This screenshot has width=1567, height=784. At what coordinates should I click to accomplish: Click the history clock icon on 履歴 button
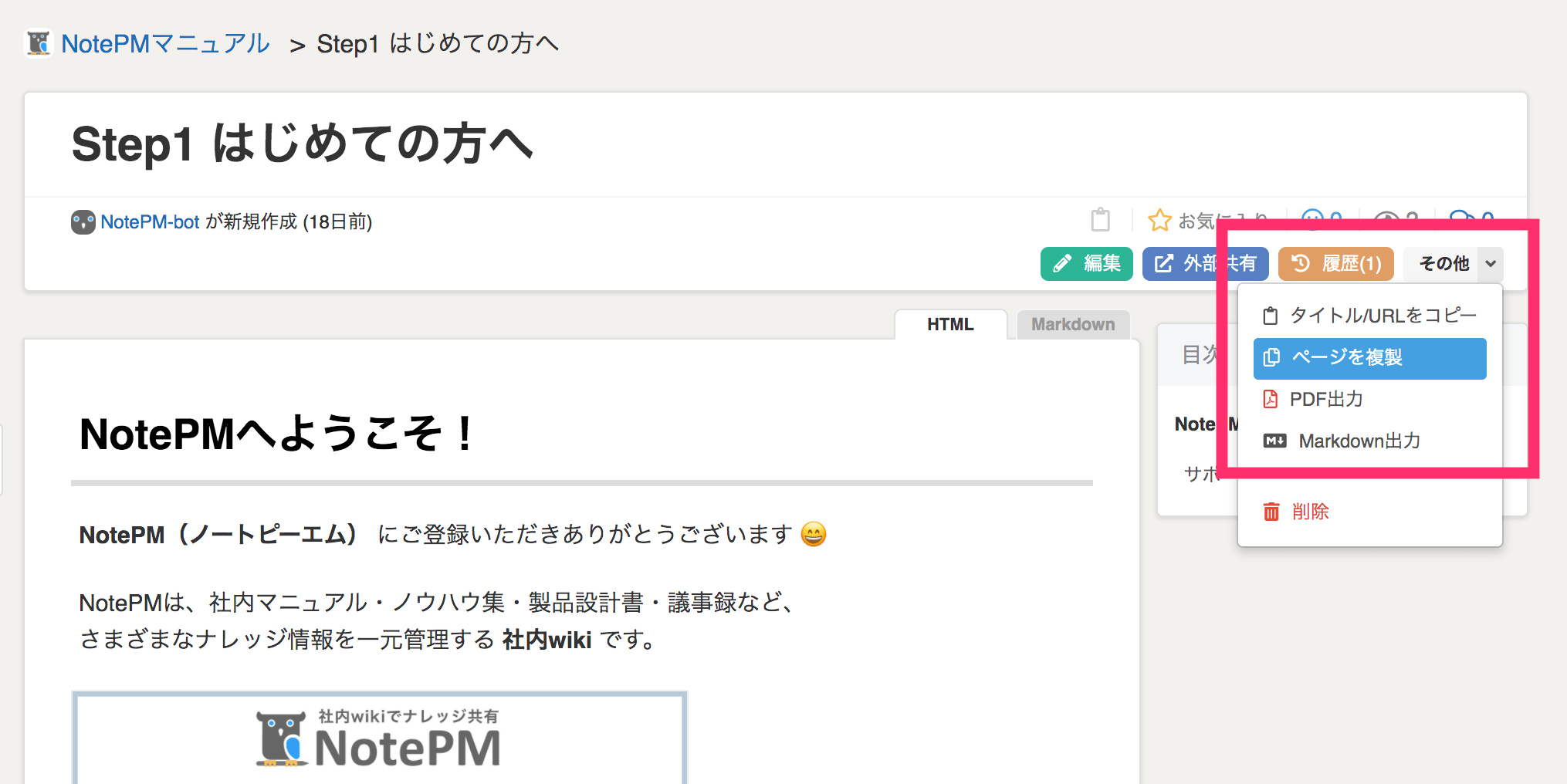pyautogui.click(x=1301, y=263)
